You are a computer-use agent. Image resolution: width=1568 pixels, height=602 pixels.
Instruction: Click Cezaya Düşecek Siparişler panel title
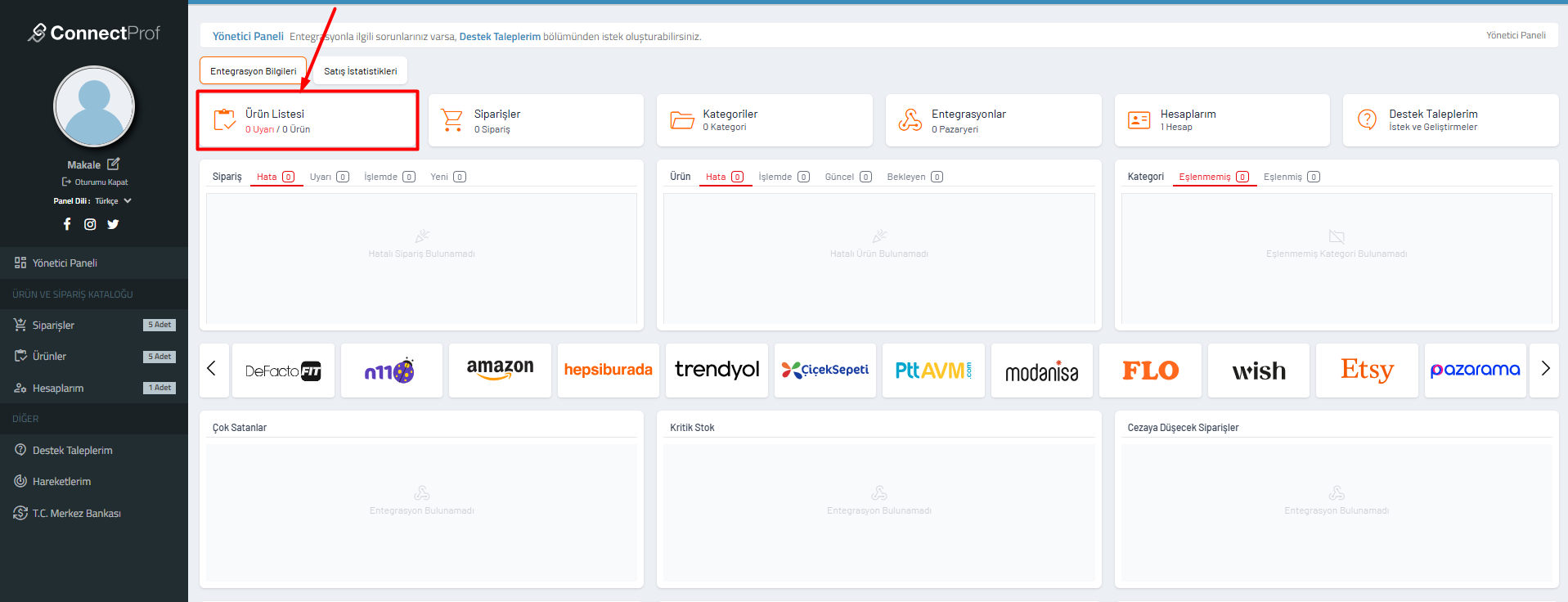pyautogui.click(x=1183, y=428)
